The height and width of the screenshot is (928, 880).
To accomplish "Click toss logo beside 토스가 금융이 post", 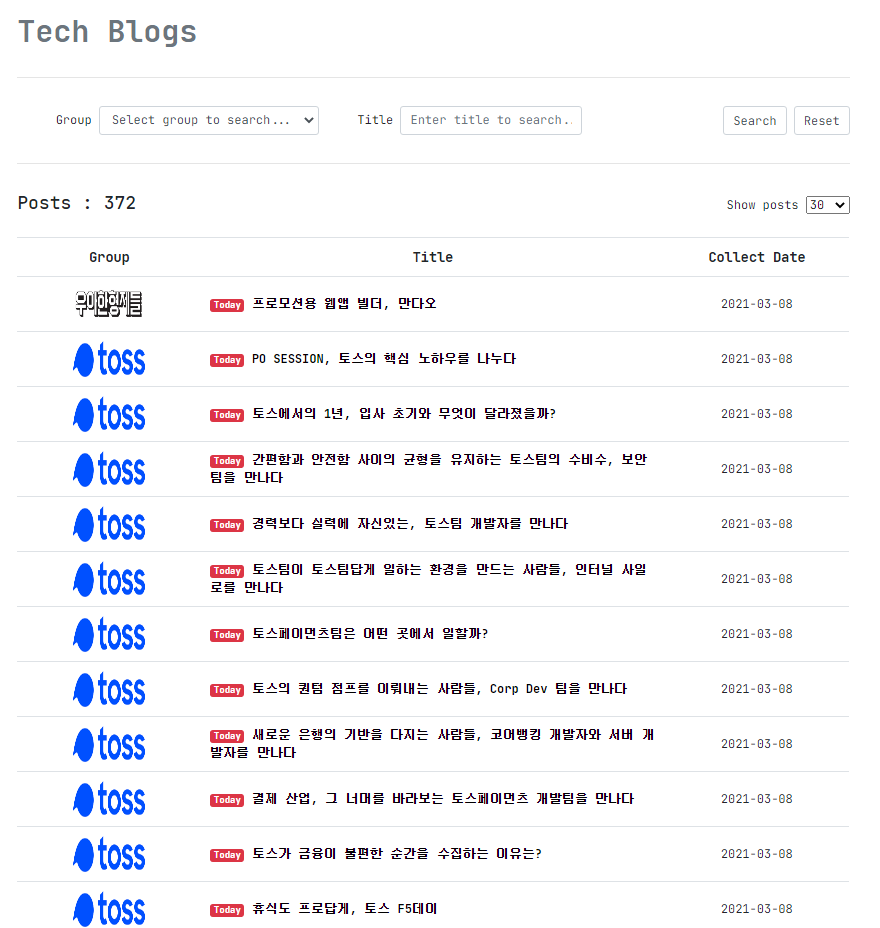I will tap(109, 855).
